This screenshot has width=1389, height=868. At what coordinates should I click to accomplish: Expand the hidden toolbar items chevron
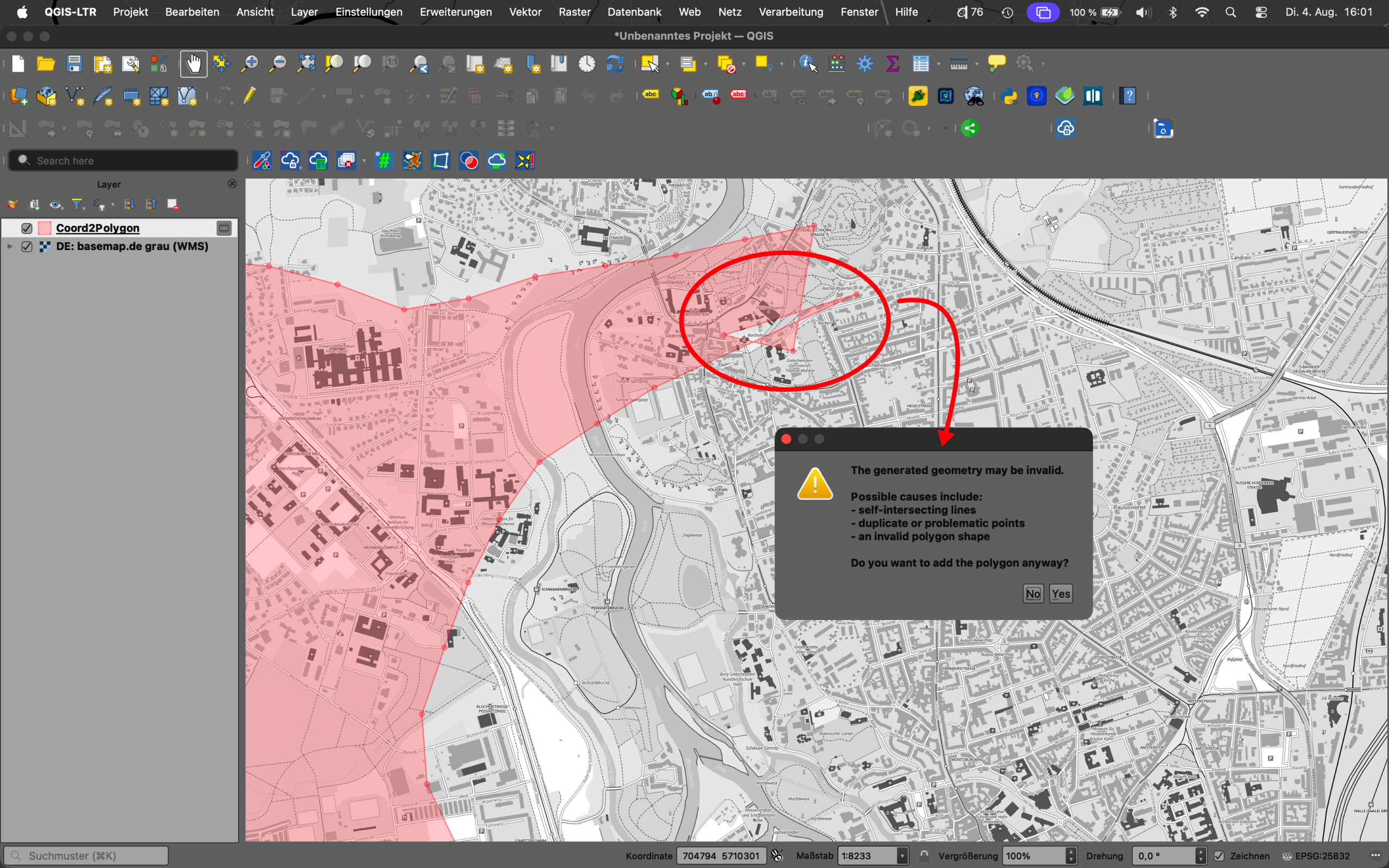tap(945, 128)
